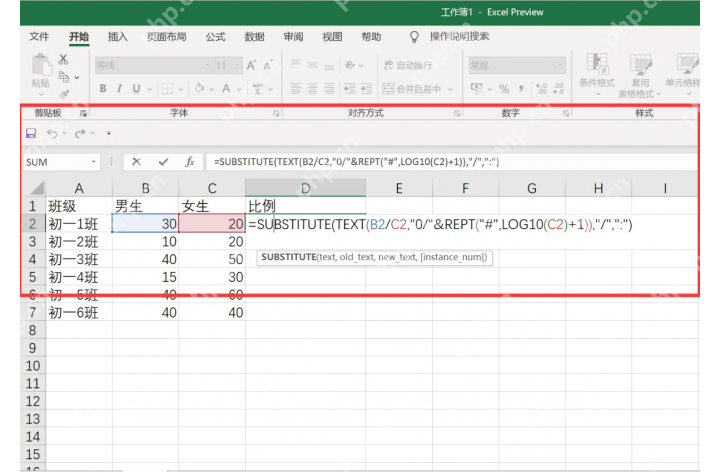
Task: Open the Clipboard (剪贴板) dialog launcher
Action: 84,113
